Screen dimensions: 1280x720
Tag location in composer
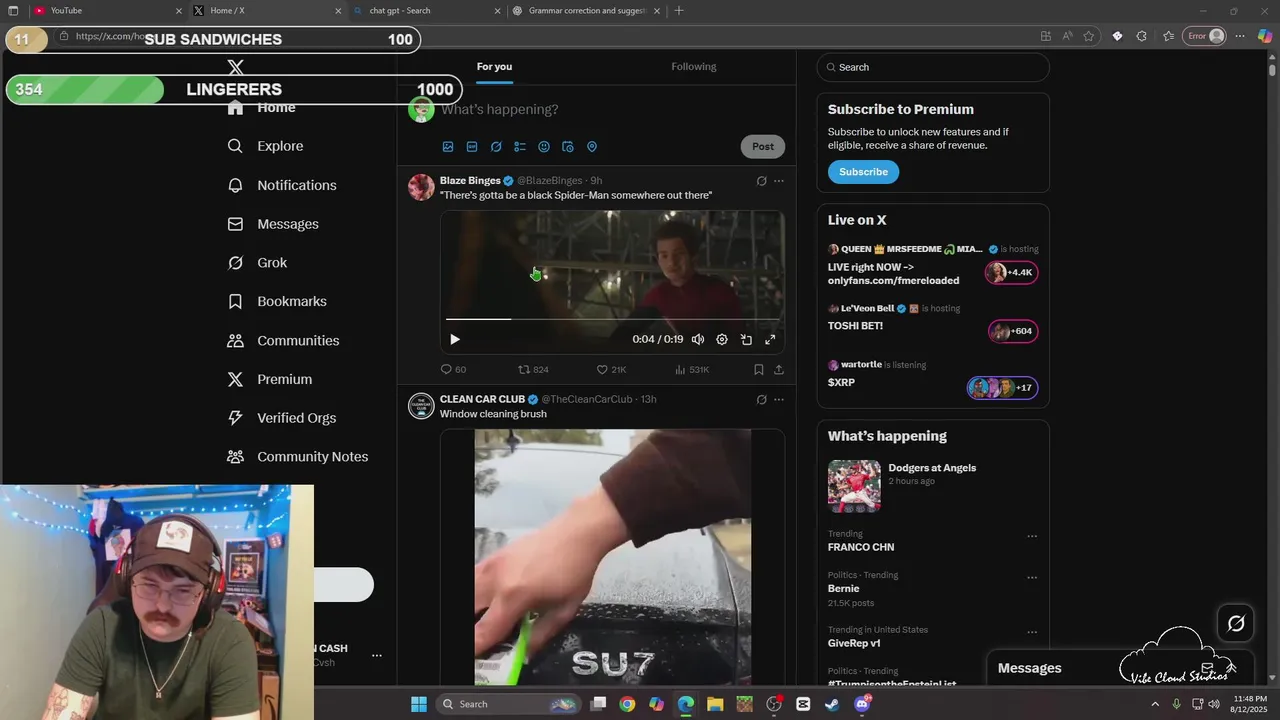(x=592, y=147)
